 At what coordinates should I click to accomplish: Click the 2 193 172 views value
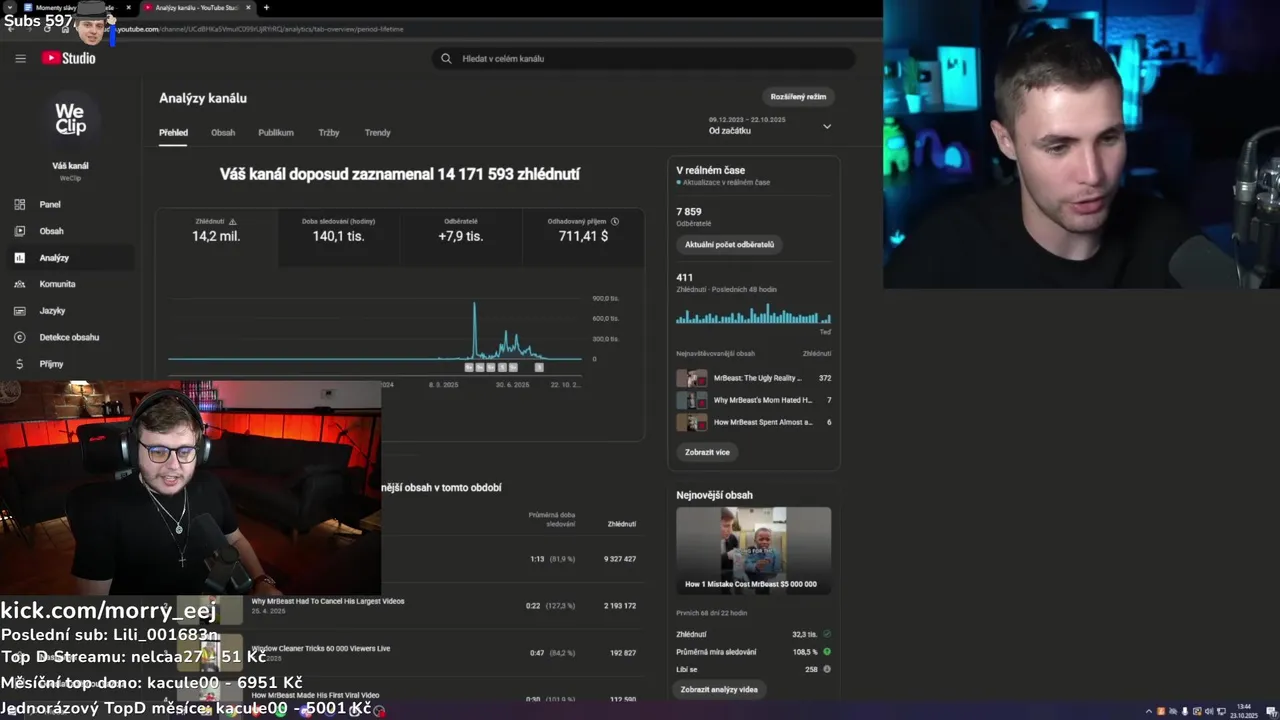[620, 606]
